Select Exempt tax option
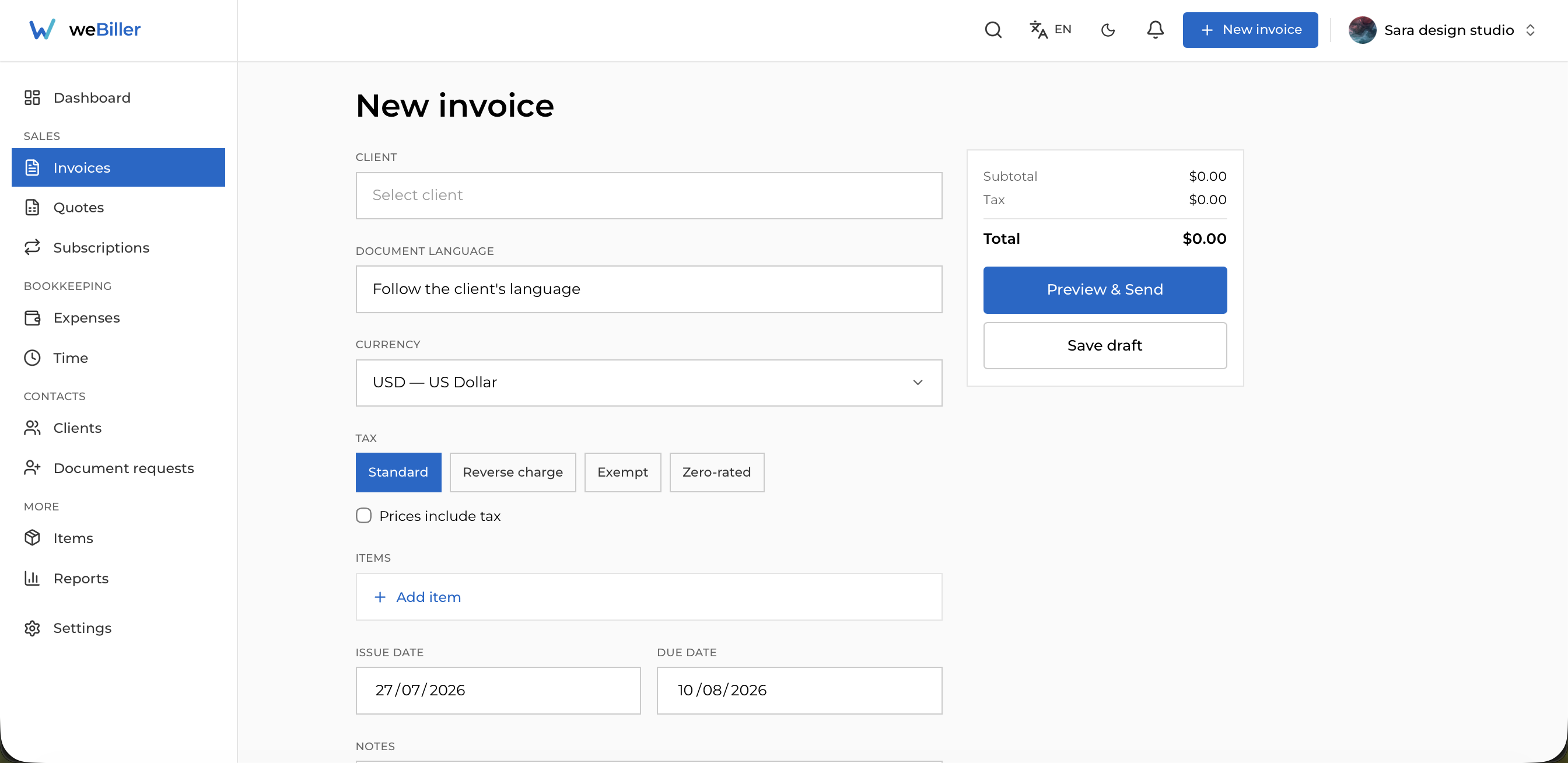The width and height of the screenshot is (1568, 763). click(622, 472)
